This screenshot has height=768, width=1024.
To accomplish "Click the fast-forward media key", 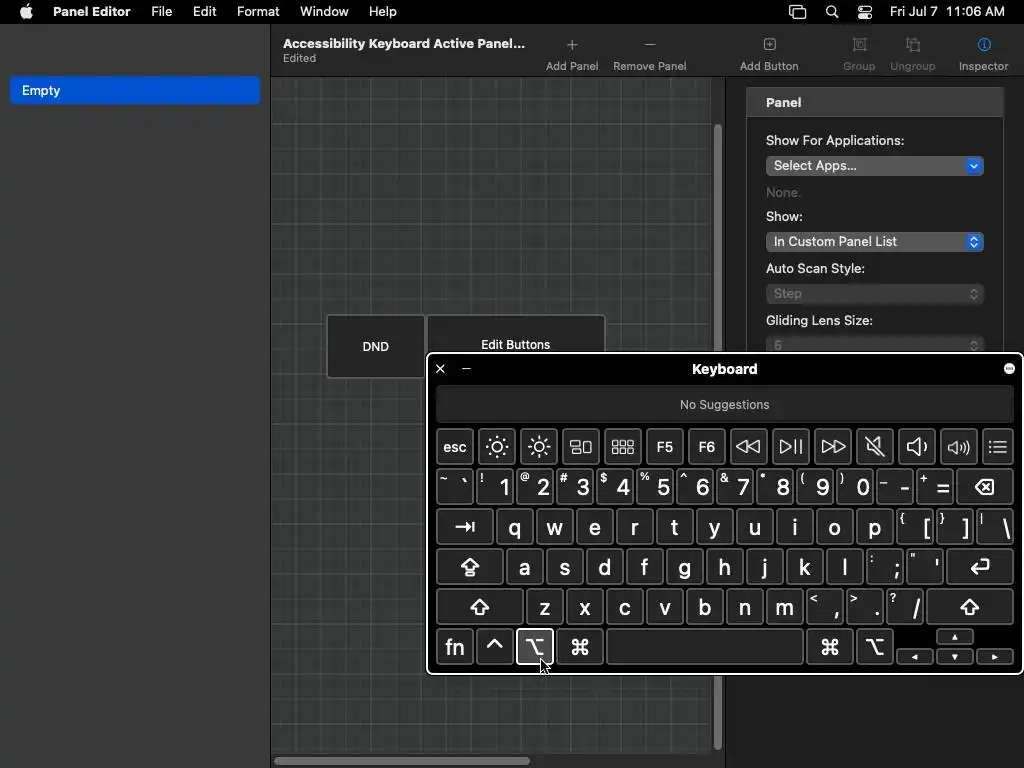I will click(x=833, y=447).
